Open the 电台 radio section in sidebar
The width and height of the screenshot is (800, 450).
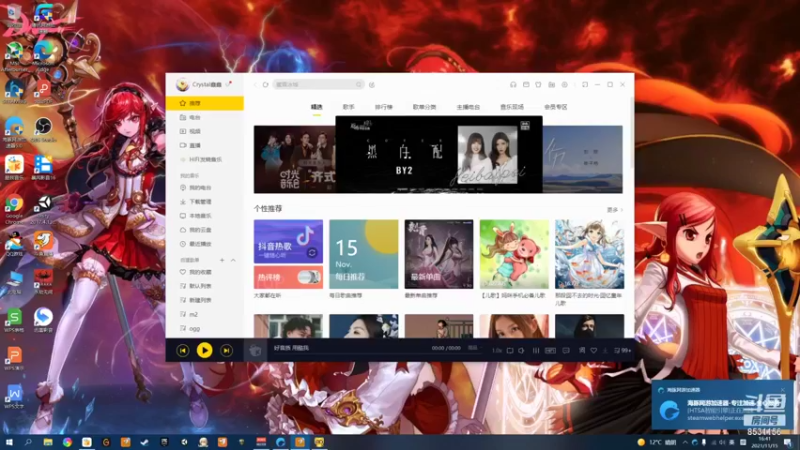205,117
